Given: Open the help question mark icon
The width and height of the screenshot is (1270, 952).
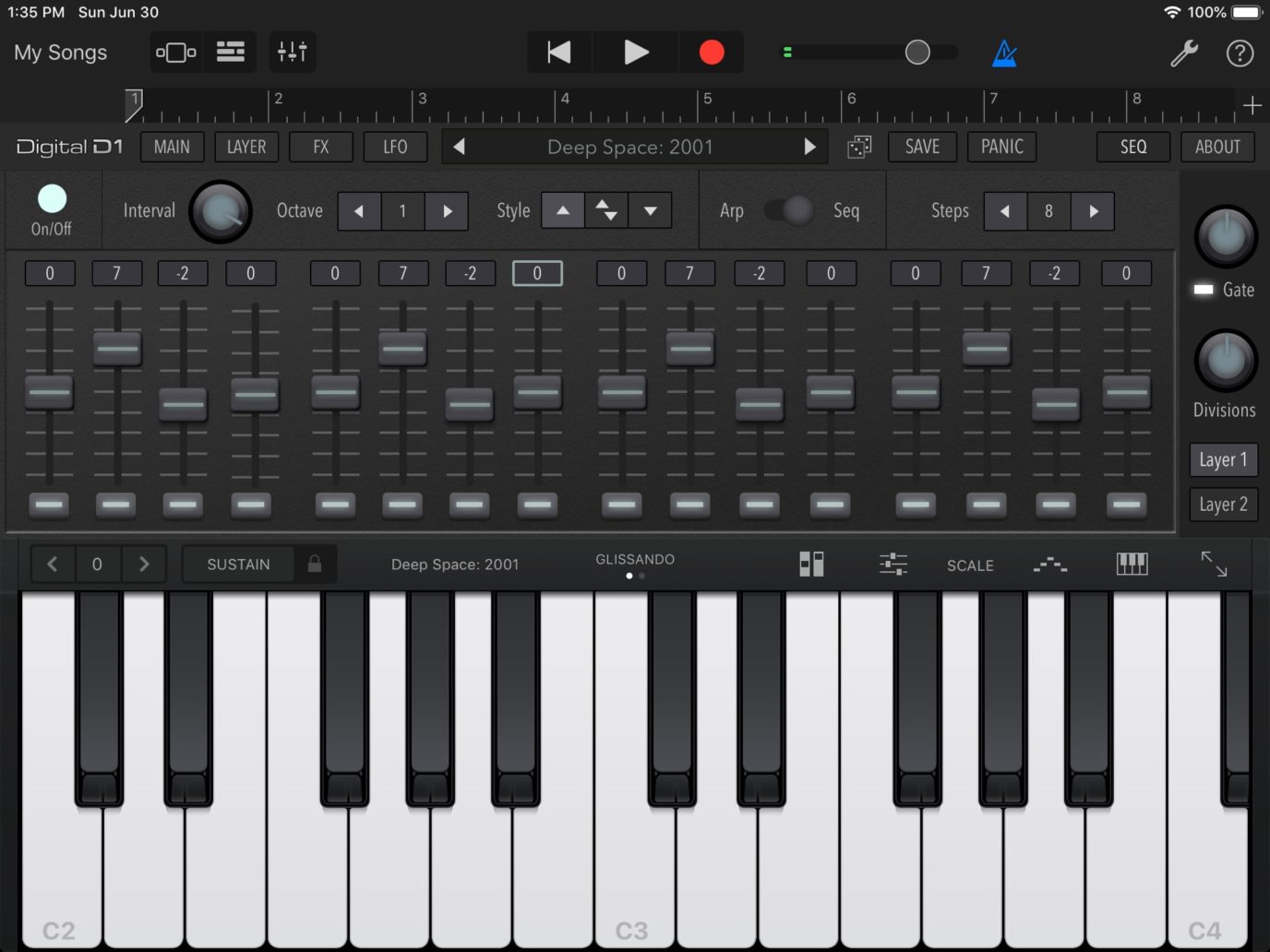Looking at the screenshot, I should (1240, 54).
